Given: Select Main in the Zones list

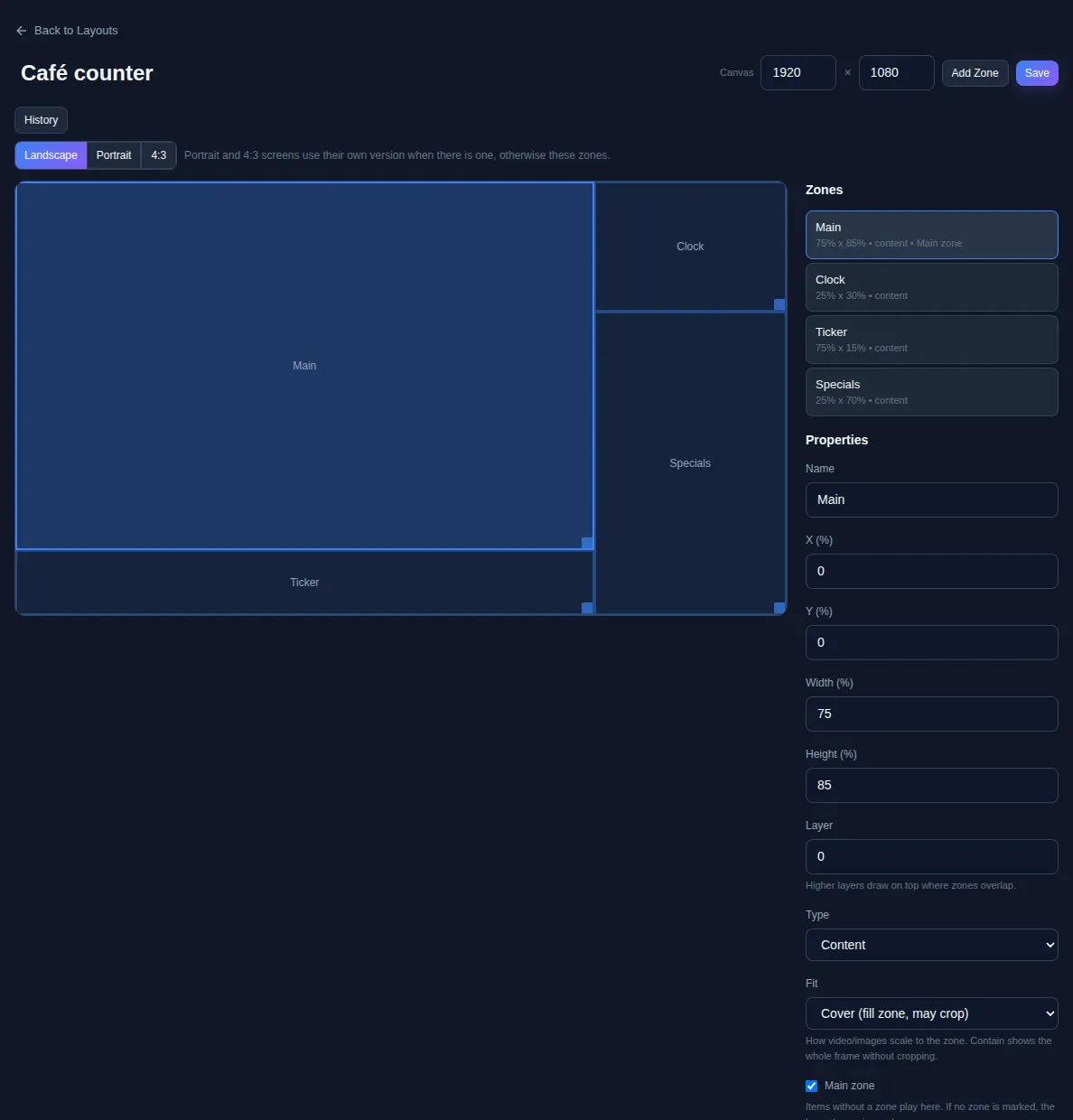Looking at the screenshot, I should pos(931,235).
